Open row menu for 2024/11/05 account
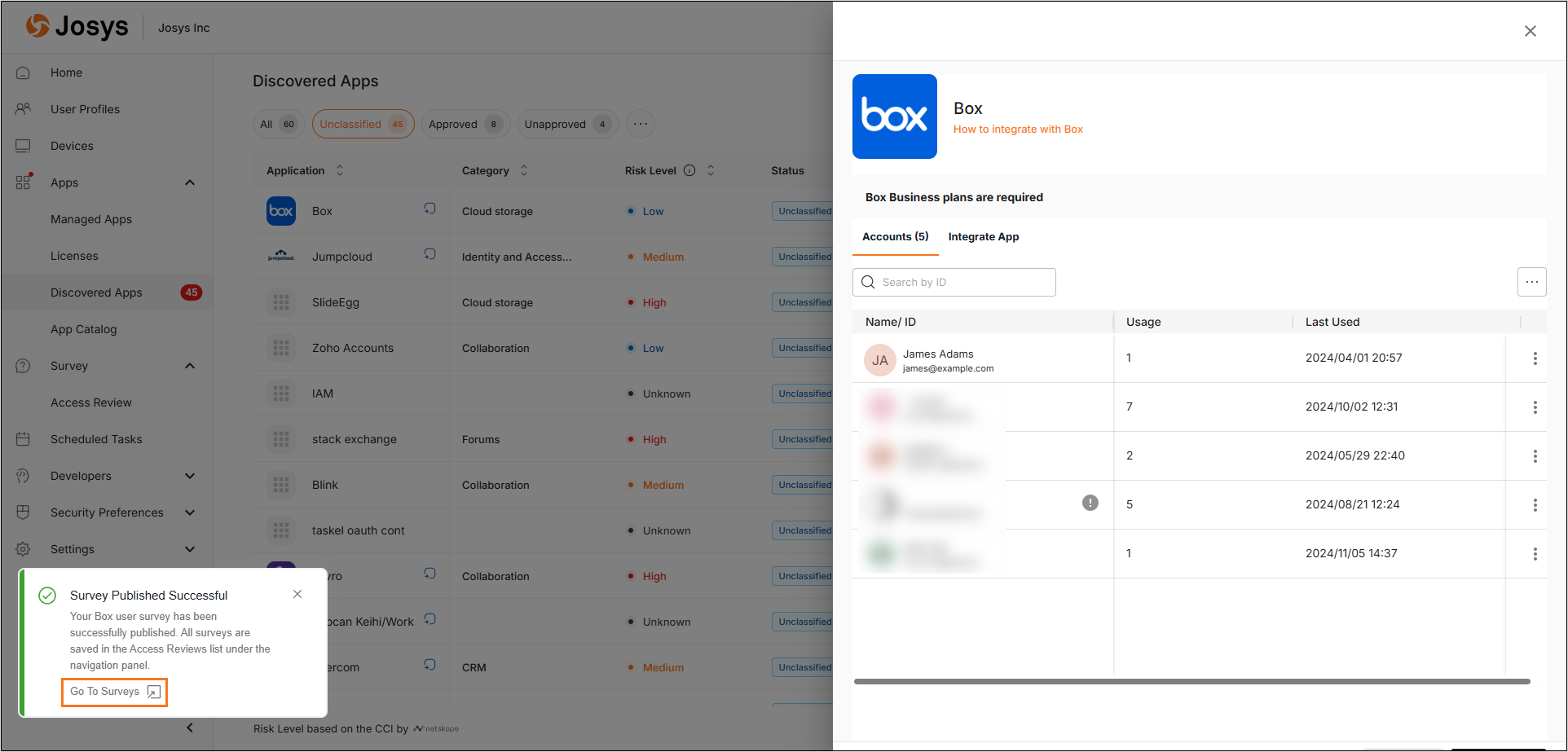 [x=1535, y=554]
